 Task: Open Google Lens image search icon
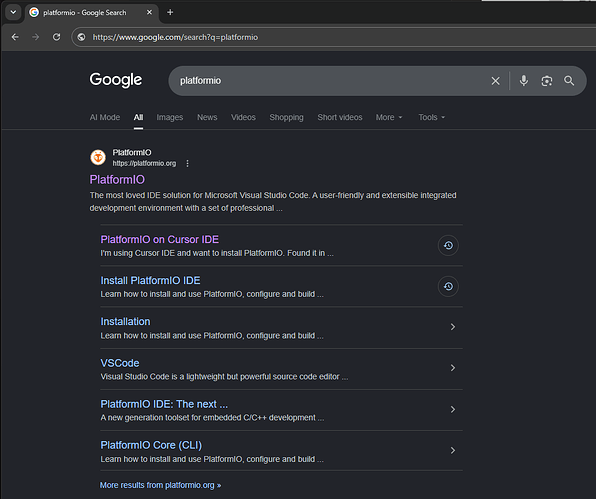click(547, 81)
